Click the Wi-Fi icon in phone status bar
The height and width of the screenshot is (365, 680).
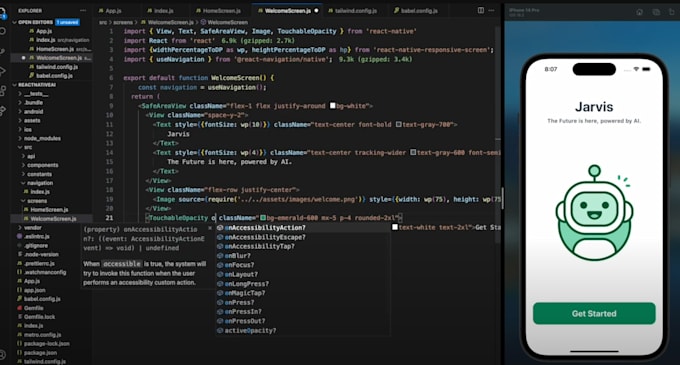point(636,69)
